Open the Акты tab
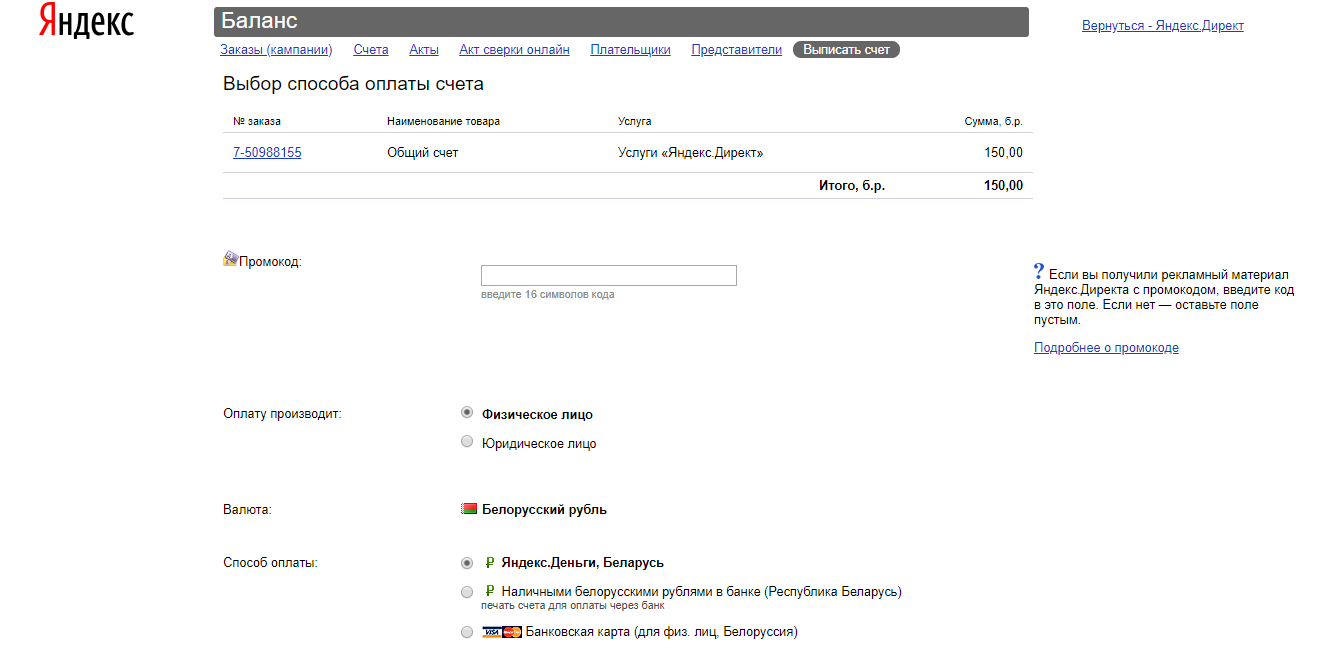 (424, 50)
